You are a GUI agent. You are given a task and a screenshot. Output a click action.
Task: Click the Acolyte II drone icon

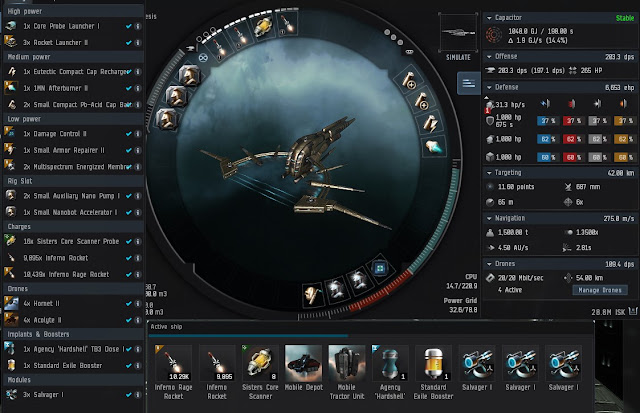[x=11, y=320]
